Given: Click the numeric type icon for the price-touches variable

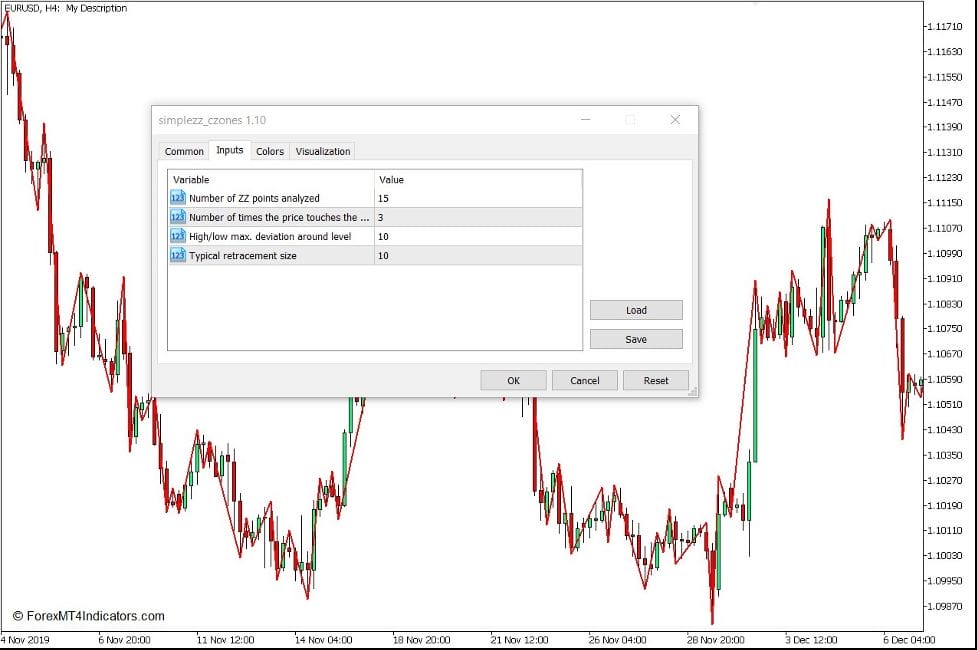Looking at the screenshot, I should click(x=177, y=217).
